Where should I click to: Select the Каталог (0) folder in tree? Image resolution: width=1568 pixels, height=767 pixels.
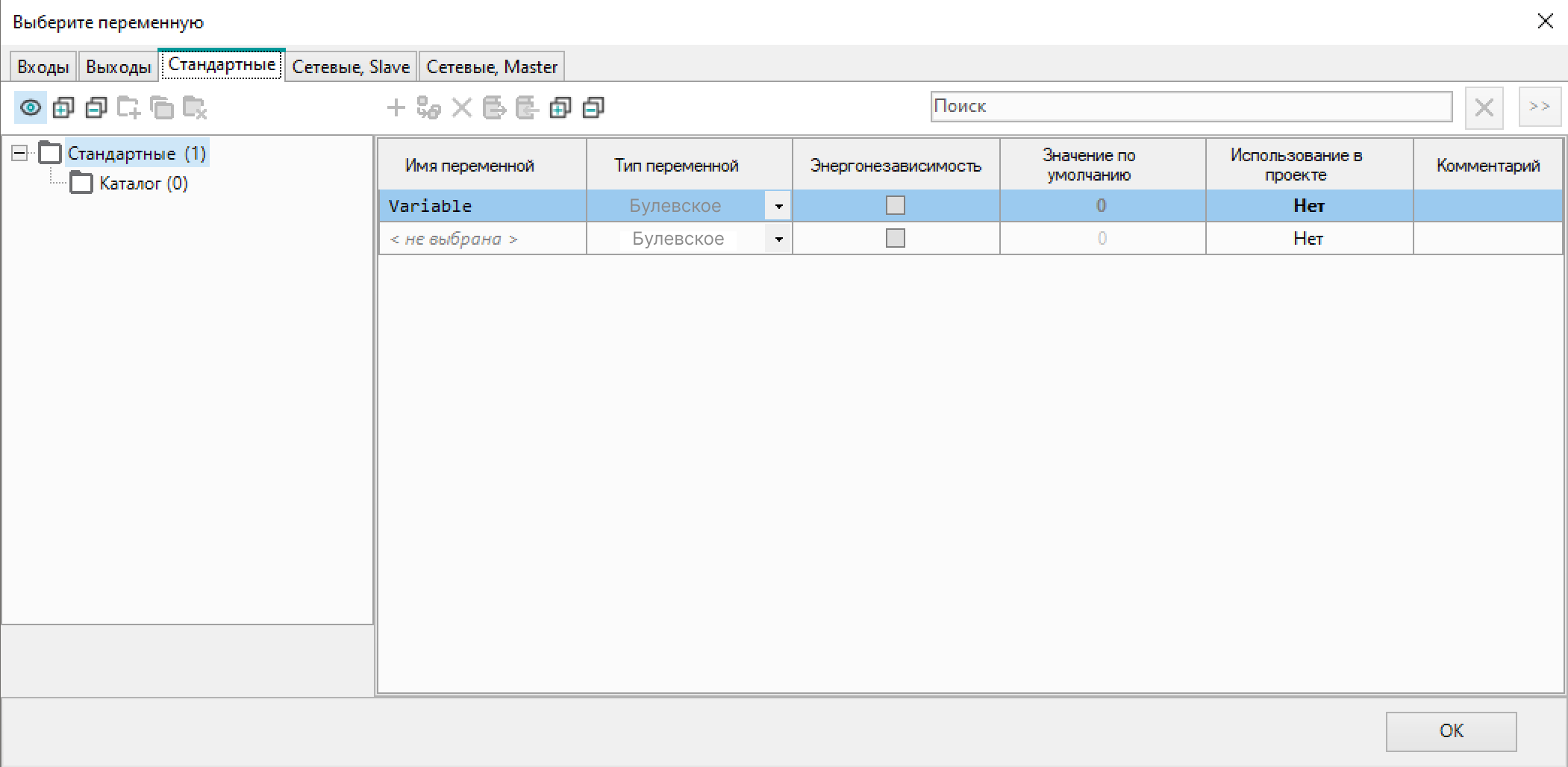coord(143,184)
